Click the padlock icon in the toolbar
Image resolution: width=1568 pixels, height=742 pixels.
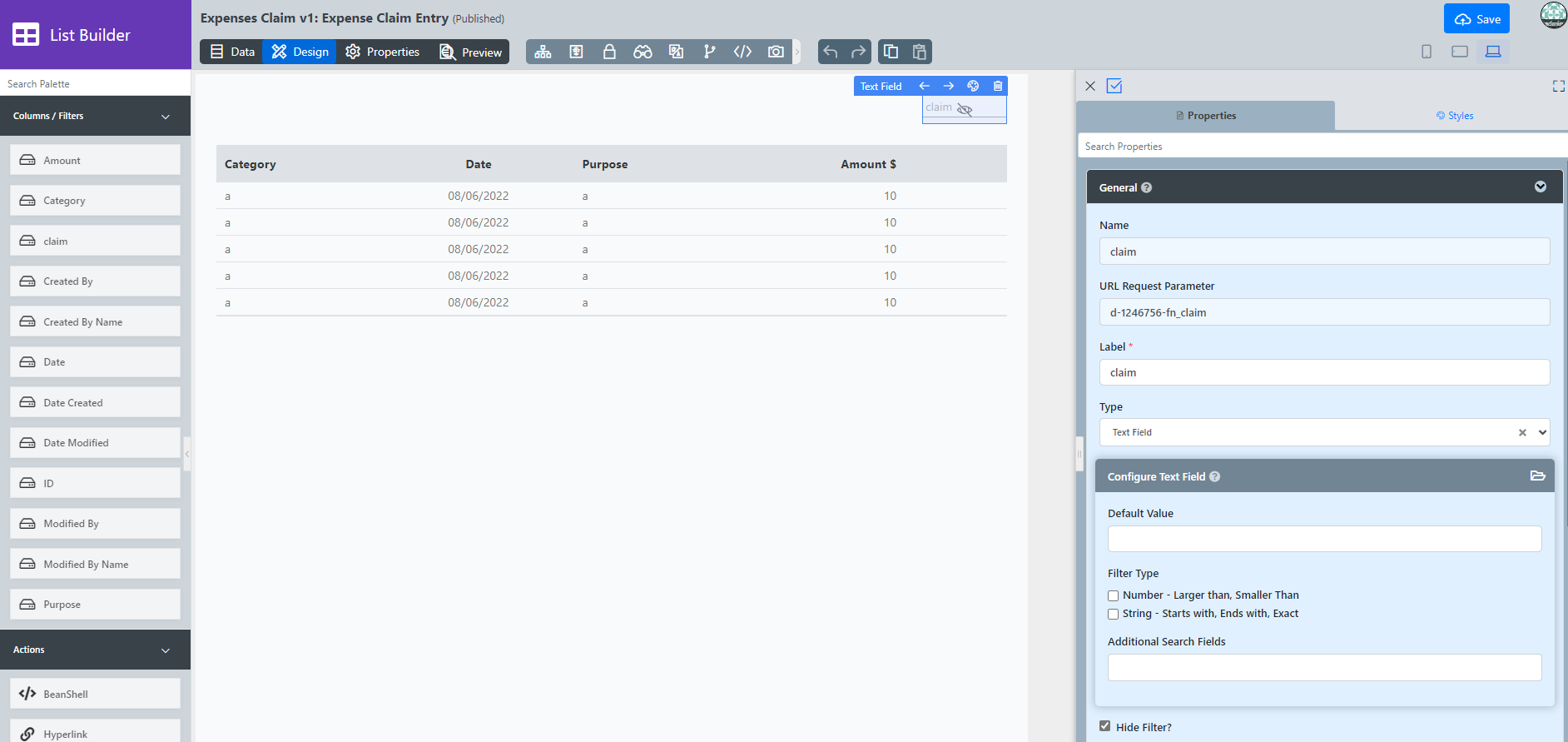[x=609, y=52]
